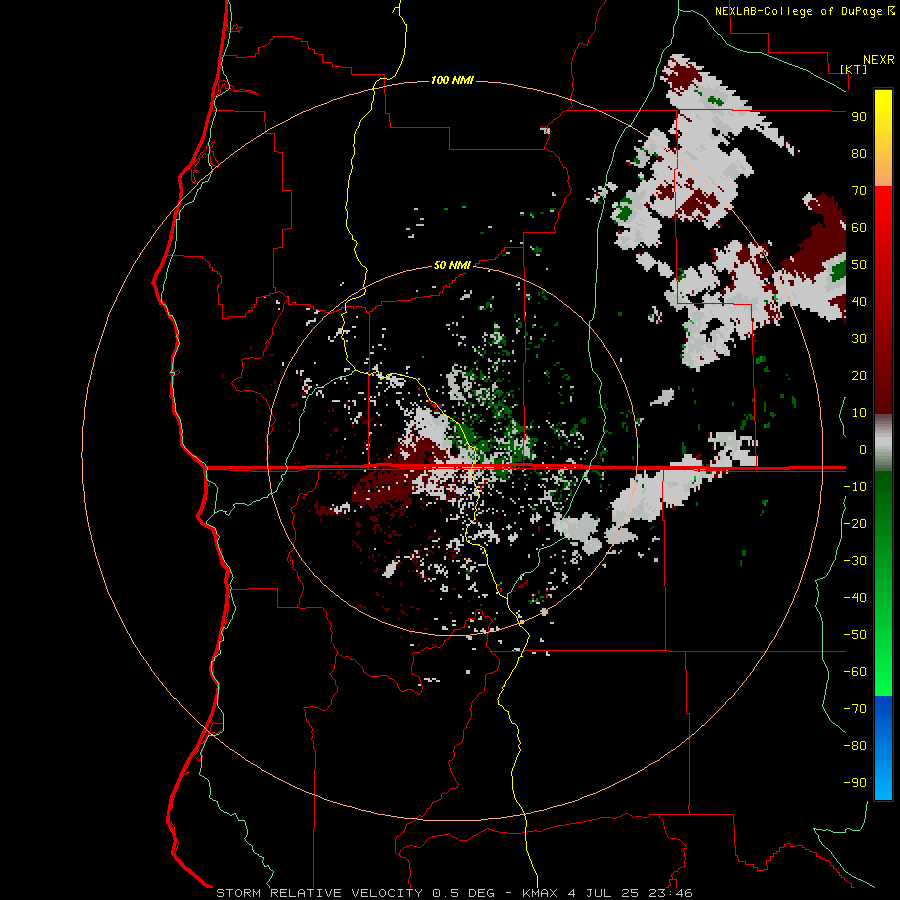Image resolution: width=900 pixels, height=900 pixels.
Task: Click the 10 value on the velocity scale
Action: 859,413
